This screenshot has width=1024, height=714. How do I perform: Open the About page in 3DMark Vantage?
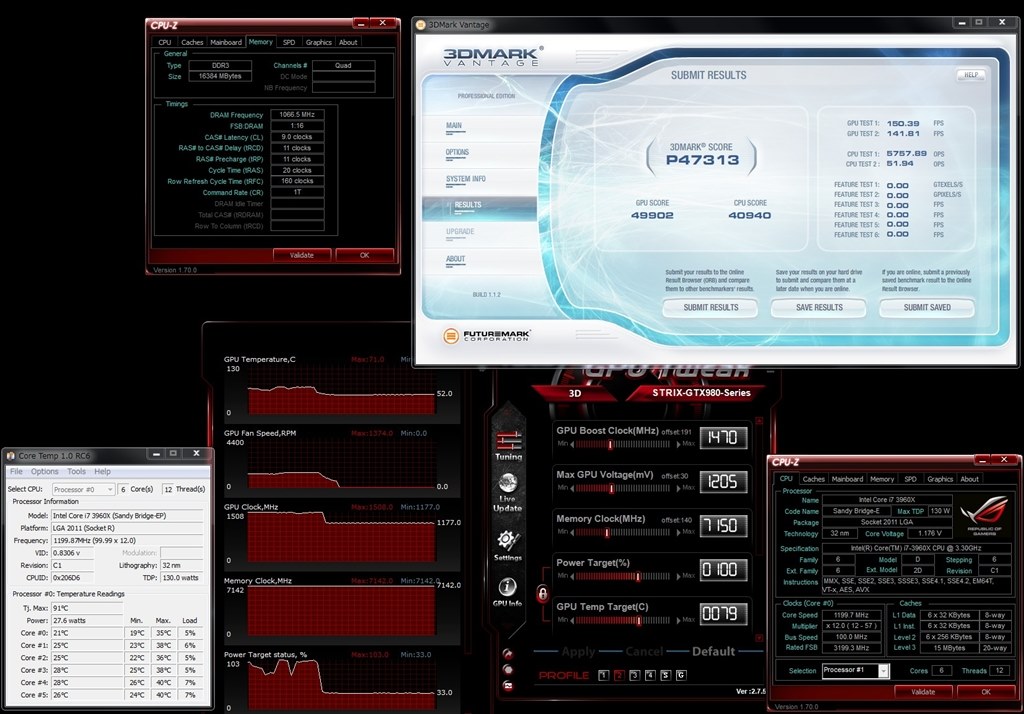(x=455, y=259)
